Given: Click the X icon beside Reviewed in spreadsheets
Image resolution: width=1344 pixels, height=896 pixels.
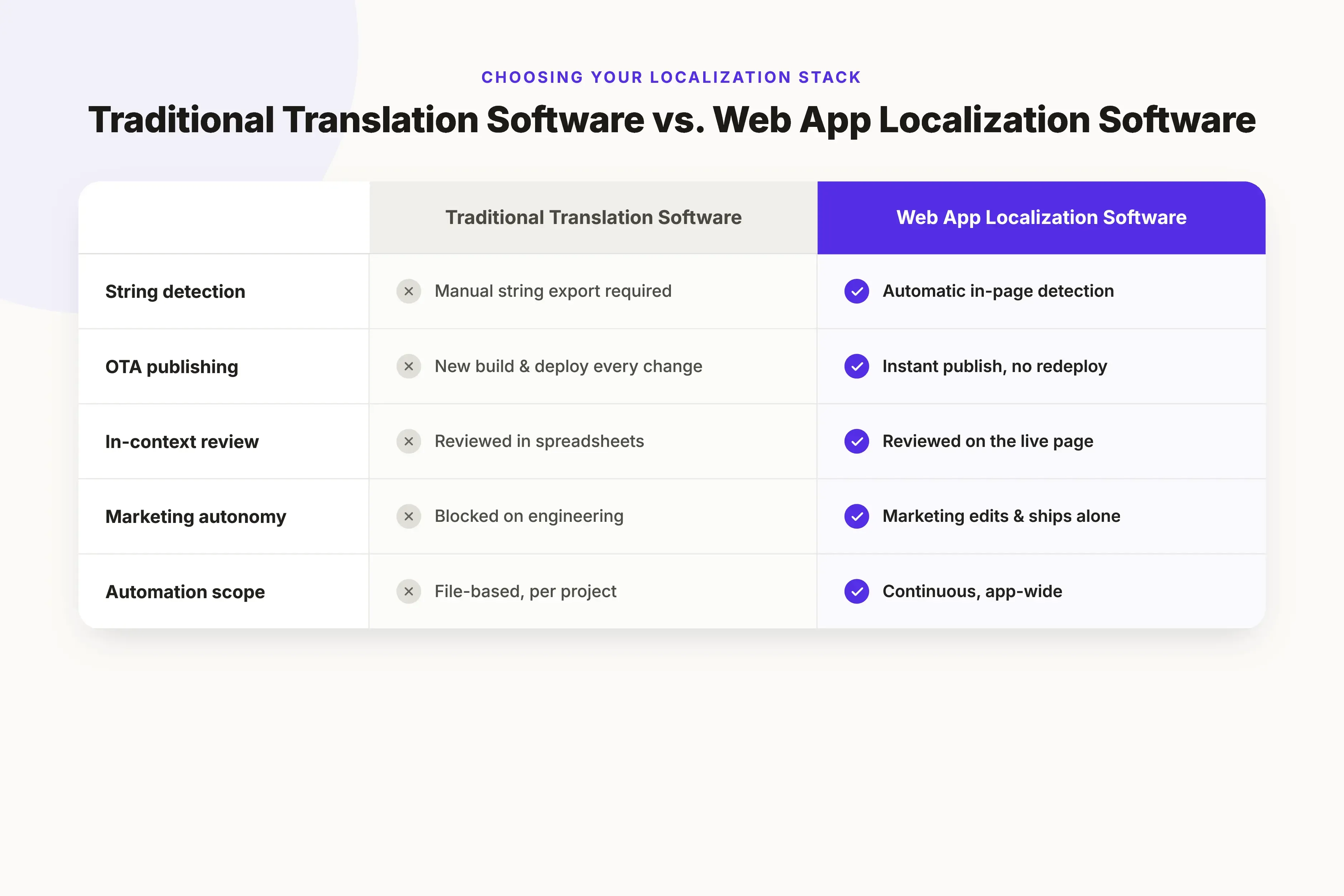Looking at the screenshot, I should [409, 441].
